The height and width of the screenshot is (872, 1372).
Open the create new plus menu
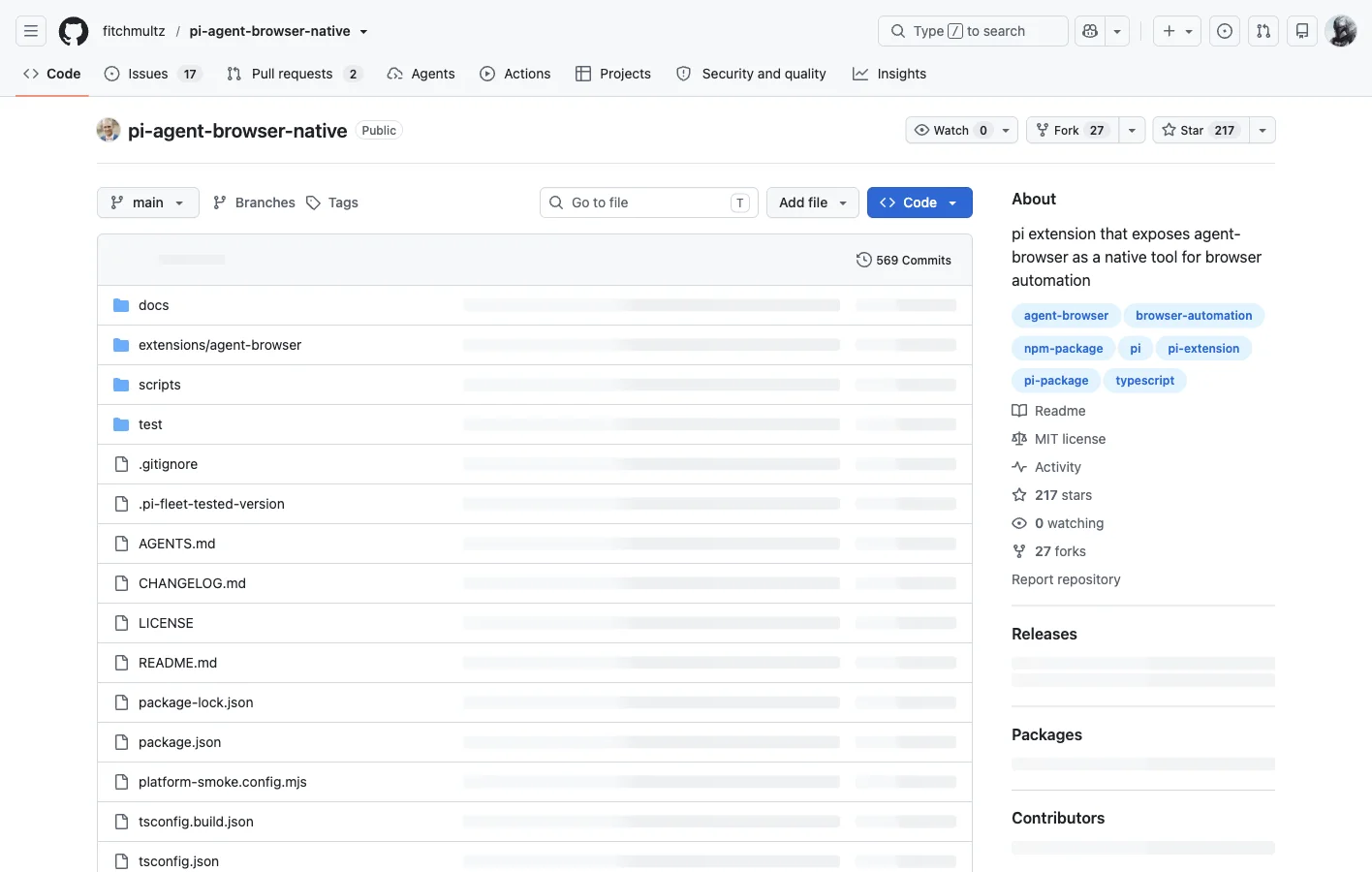click(1177, 31)
